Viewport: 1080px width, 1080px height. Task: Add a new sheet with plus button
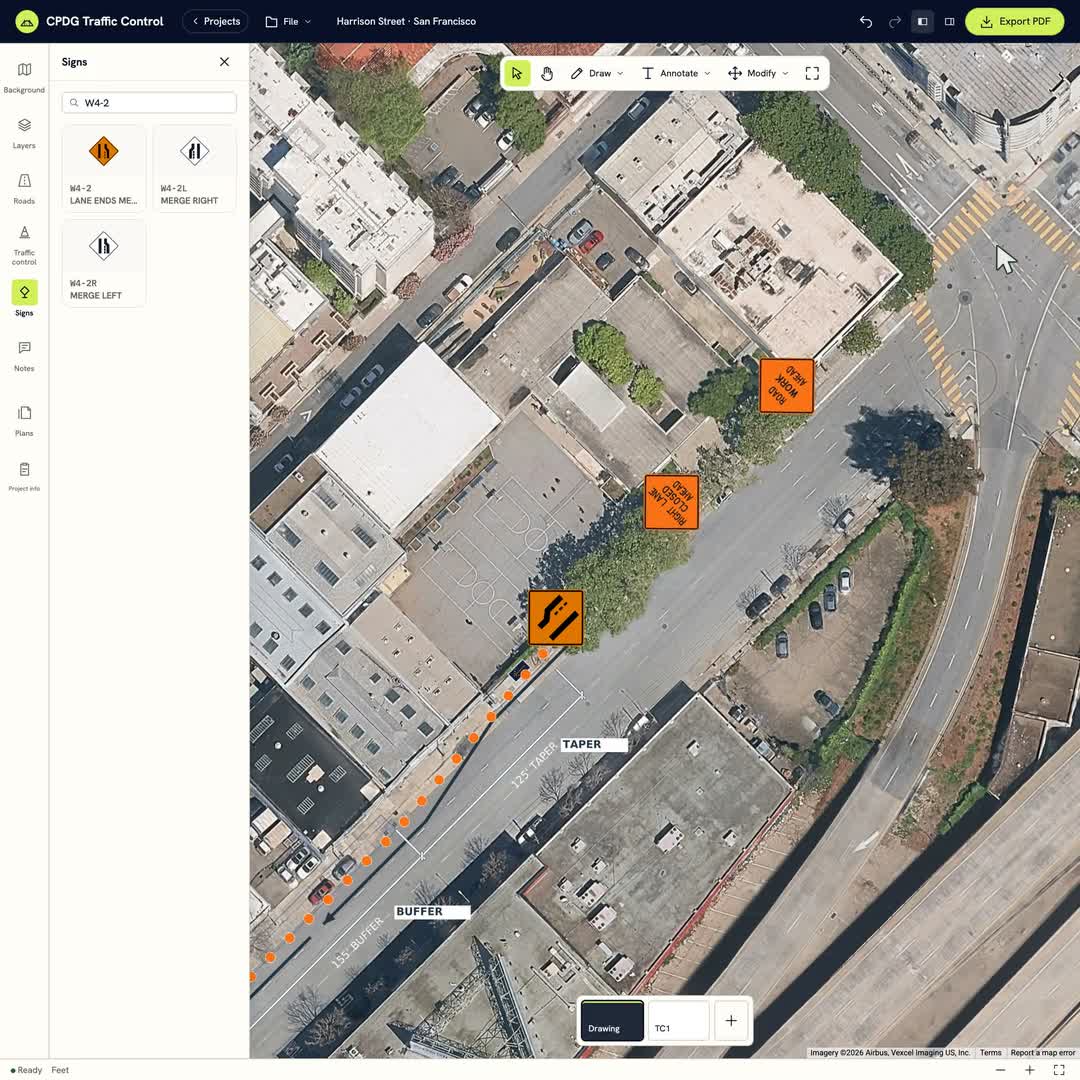pyautogui.click(x=731, y=1020)
